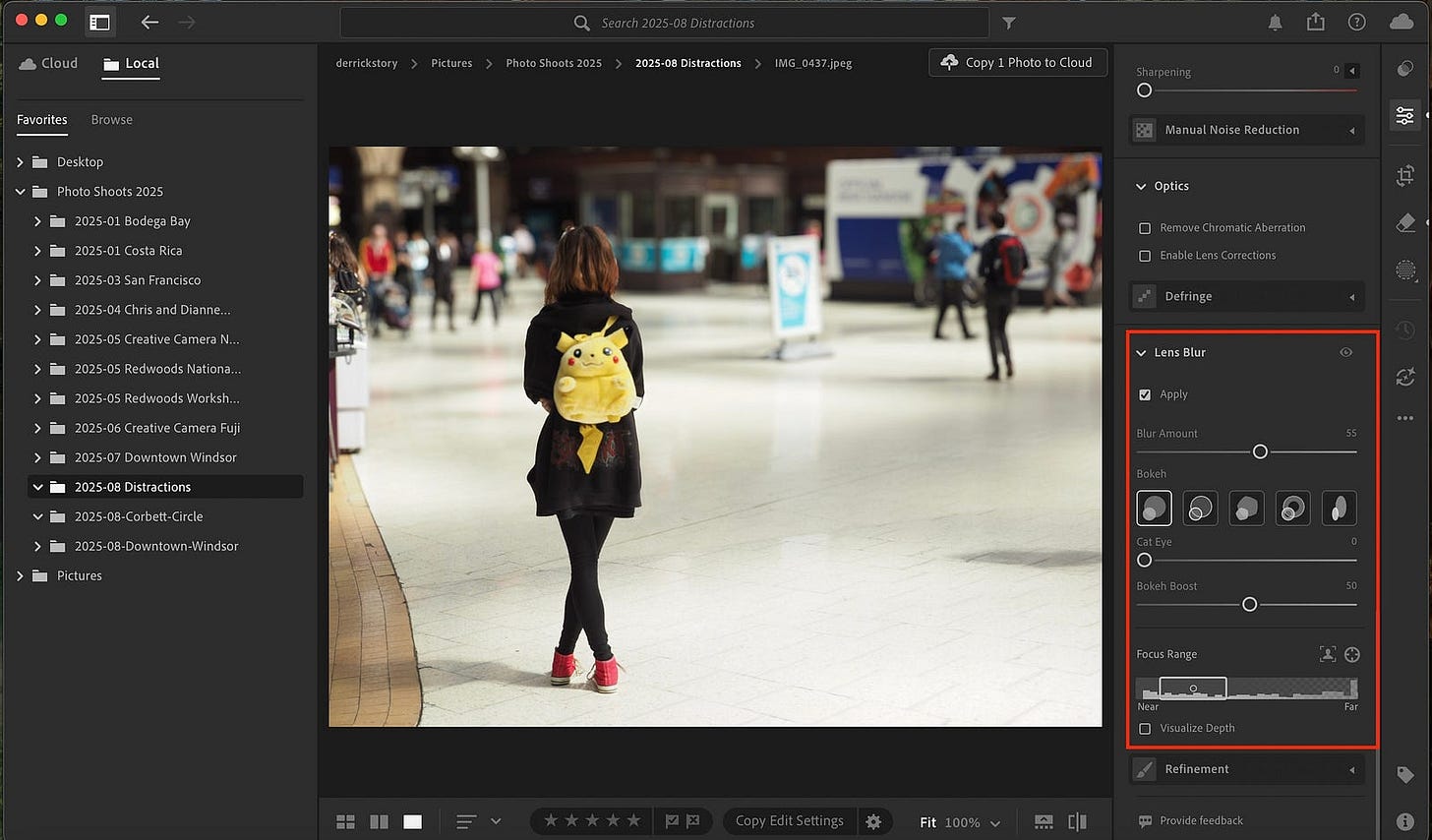Navigate to Pictures breadcrumb
Screen dimensions: 1432x840
451,63
